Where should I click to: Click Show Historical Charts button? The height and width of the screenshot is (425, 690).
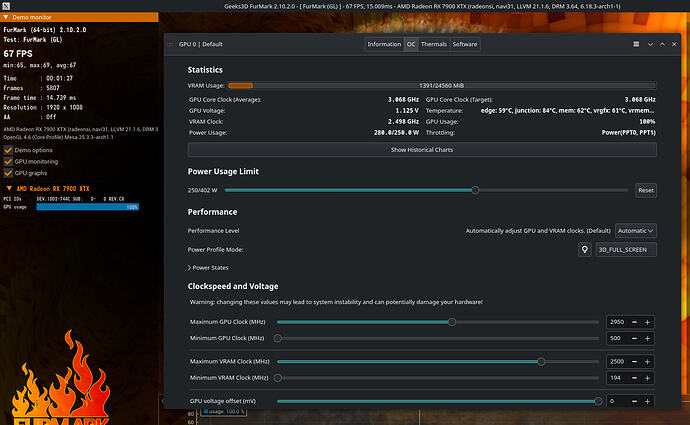(x=422, y=149)
